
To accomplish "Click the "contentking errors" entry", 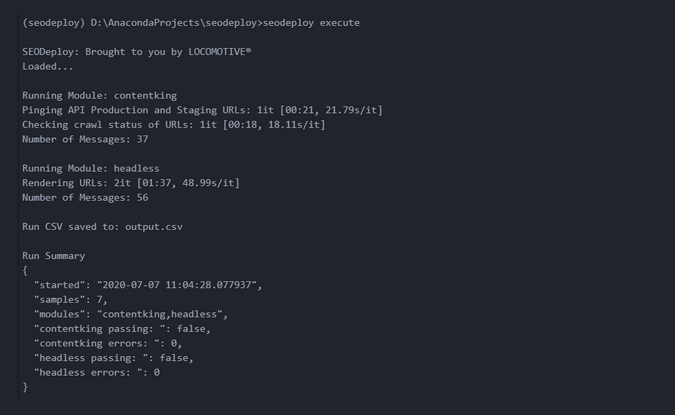I will 108,343.
